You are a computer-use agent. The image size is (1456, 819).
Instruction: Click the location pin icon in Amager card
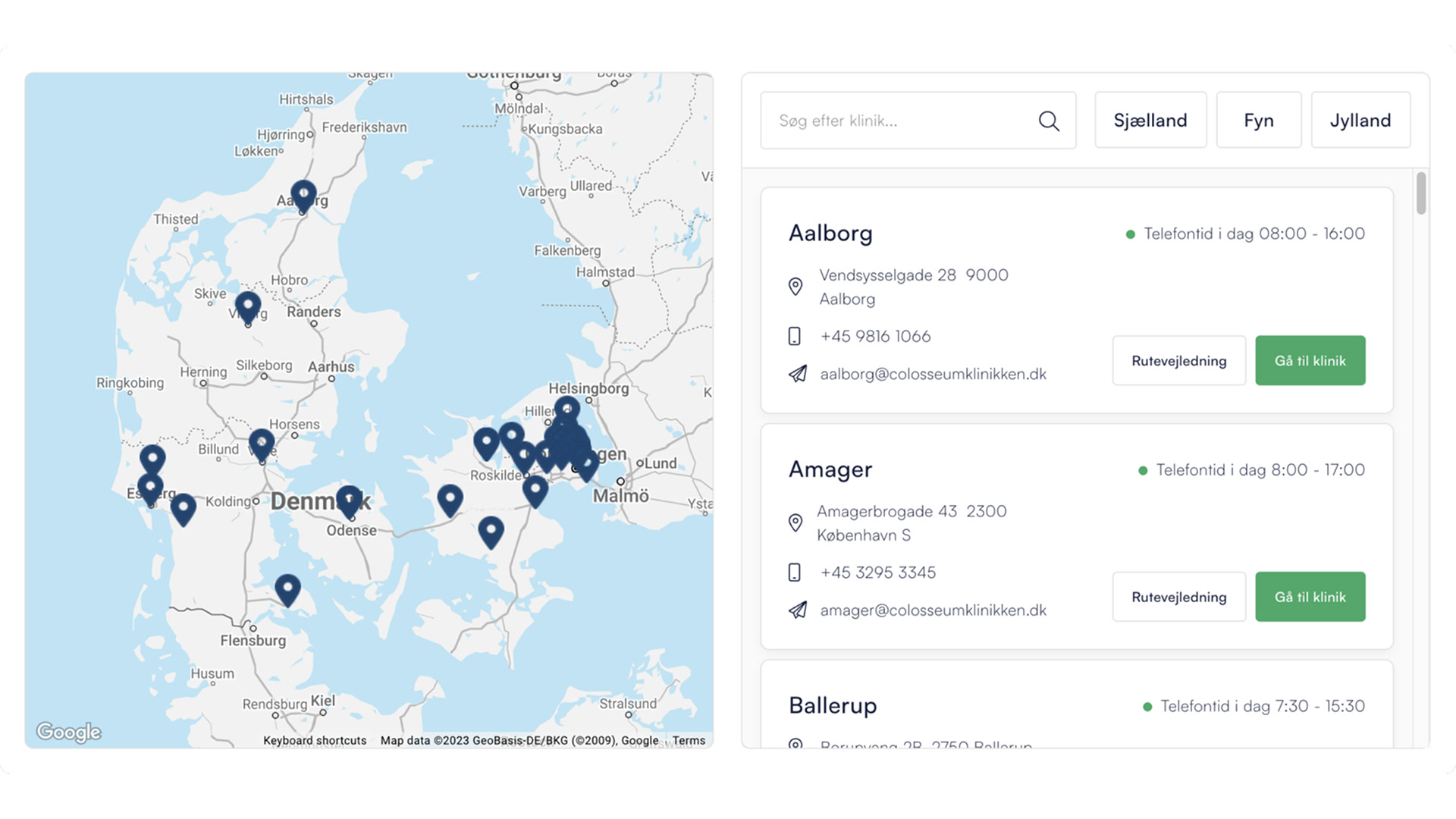point(795,522)
